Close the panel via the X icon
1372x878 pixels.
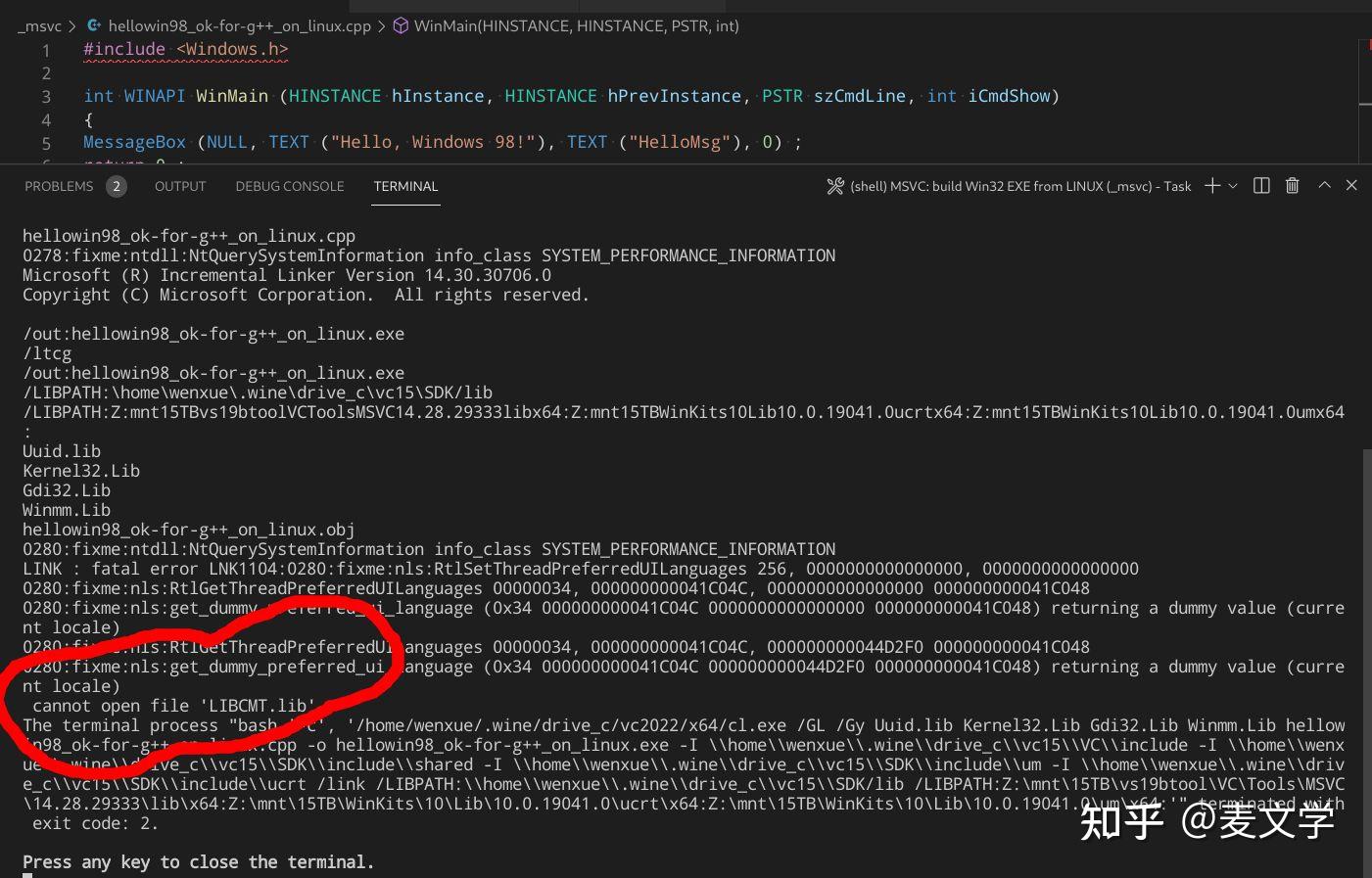(x=1351, y=185)
